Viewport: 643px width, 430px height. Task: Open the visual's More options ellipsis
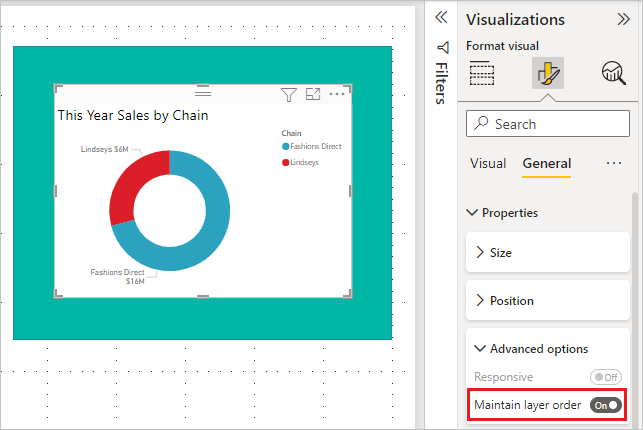(337, 95)
